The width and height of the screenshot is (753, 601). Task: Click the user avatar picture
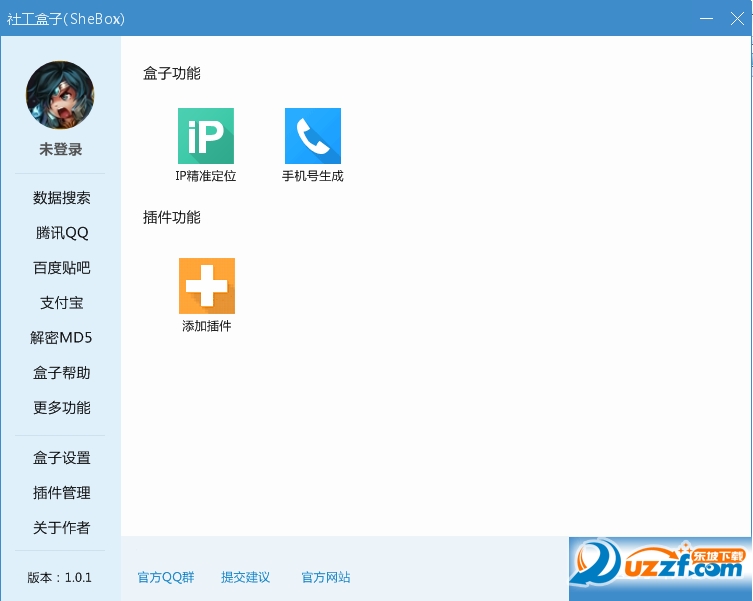click(x=60, y=95)
